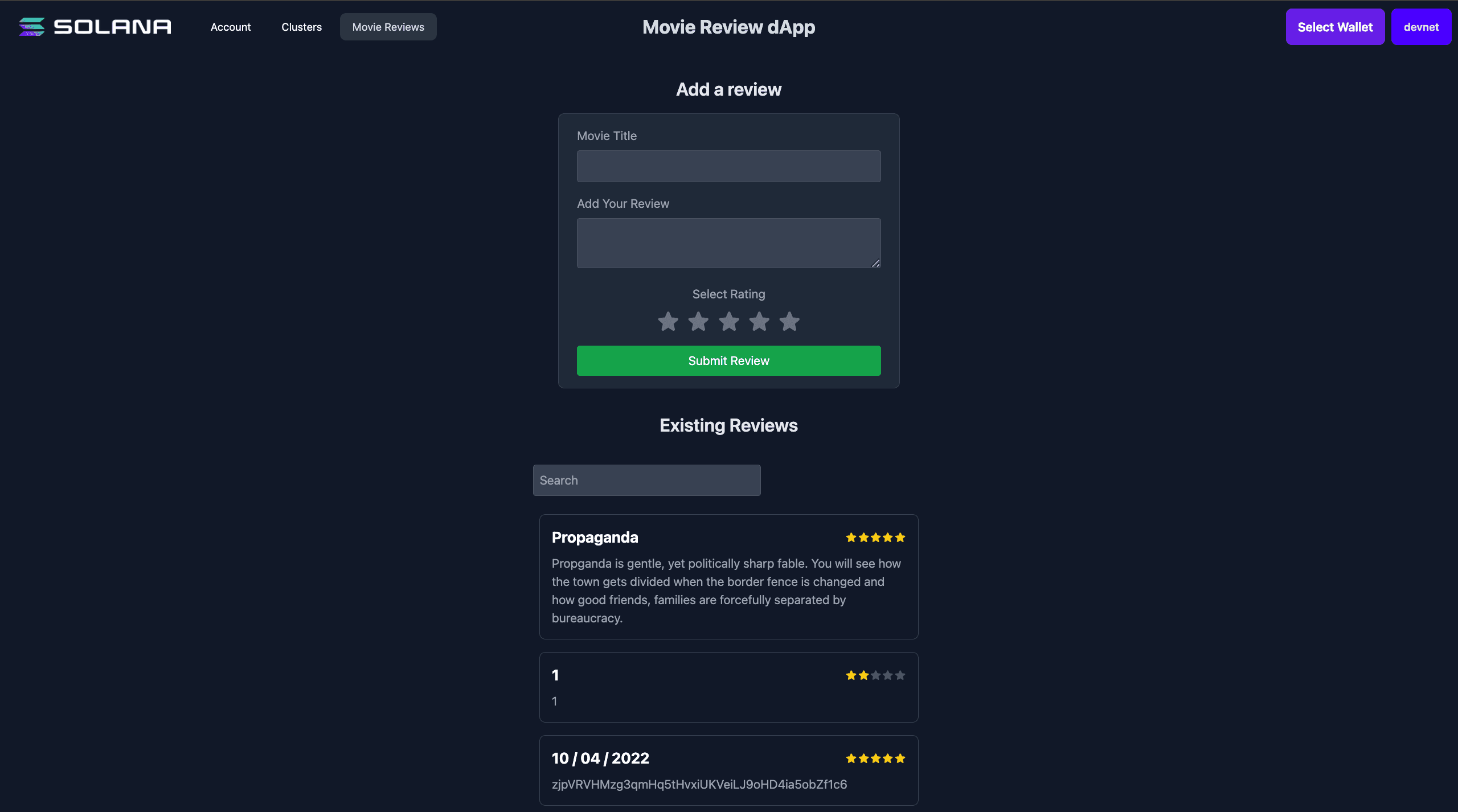Click the Submit Review button
The height and width of the screenshot is (812, 1458).
pyautogui.click(x=729, y=360)
